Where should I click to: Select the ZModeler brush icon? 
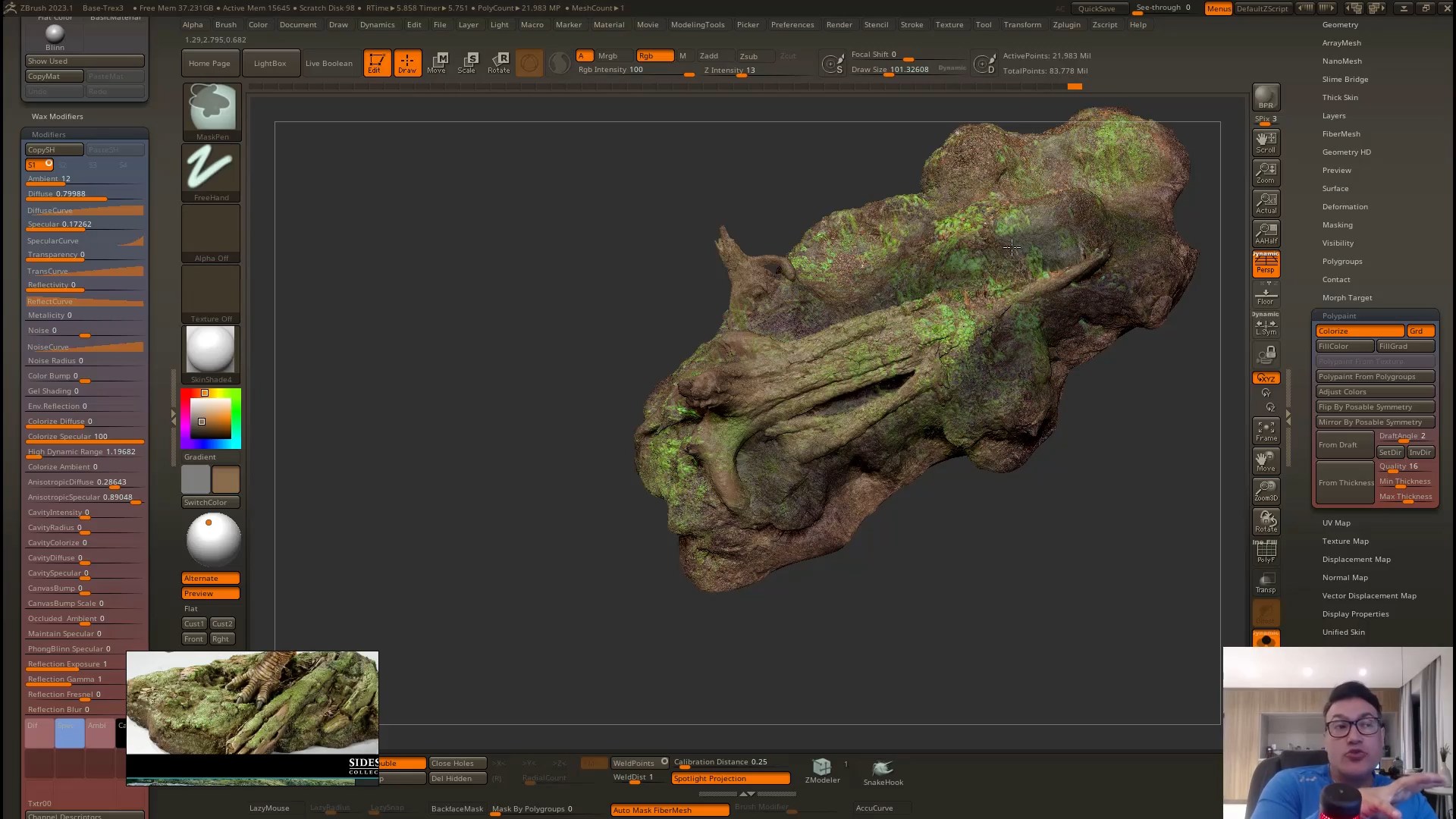(822, 770)
